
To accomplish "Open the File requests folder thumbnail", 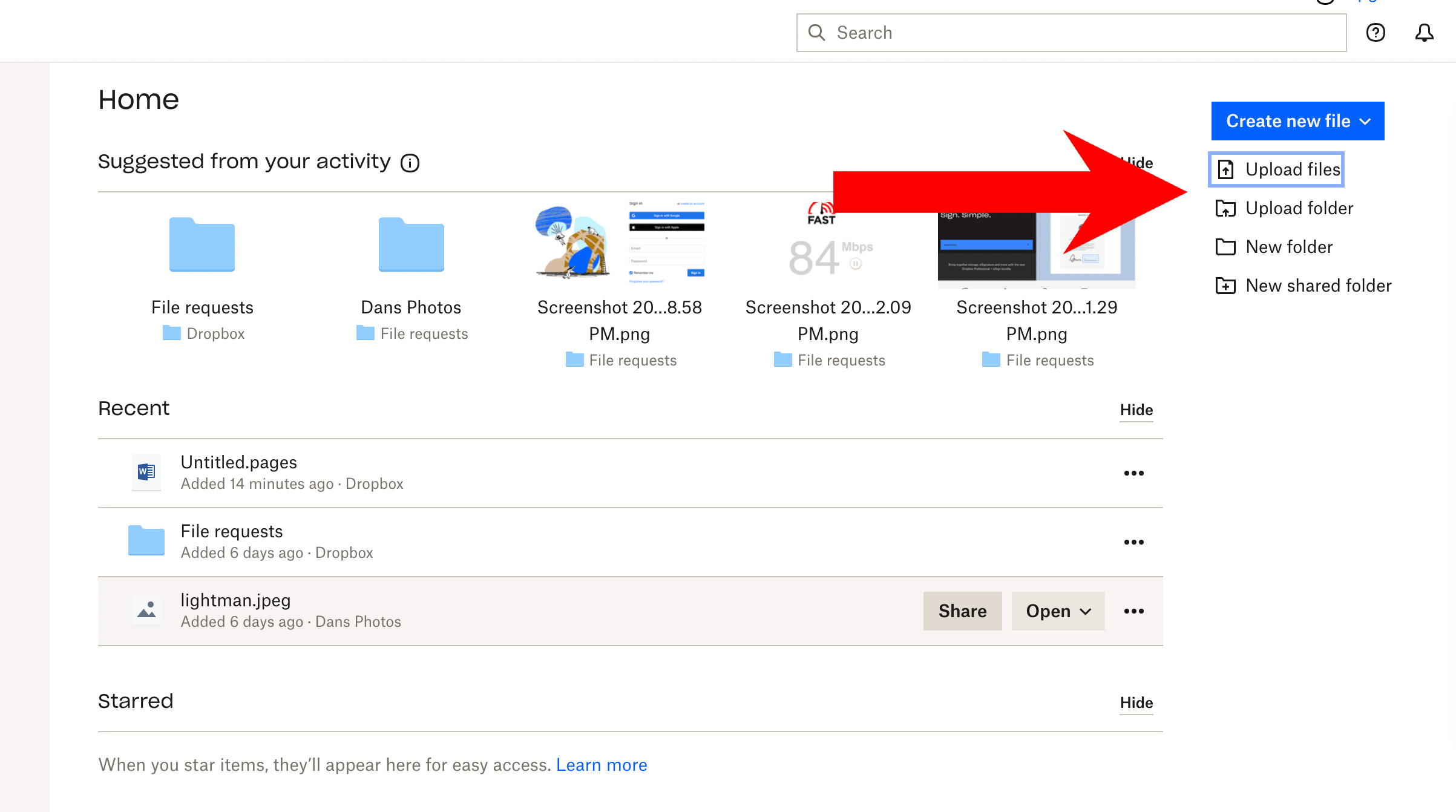I will click(x=202, y=244).
